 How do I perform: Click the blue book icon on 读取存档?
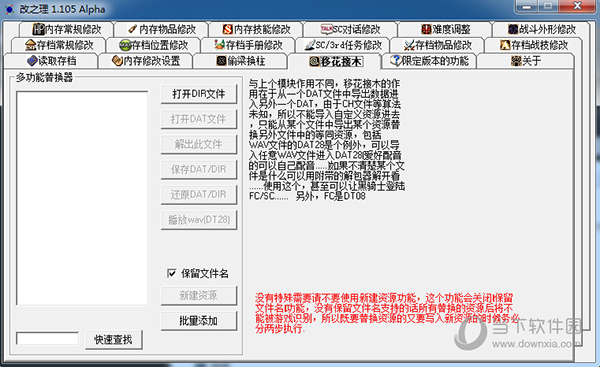32,61
